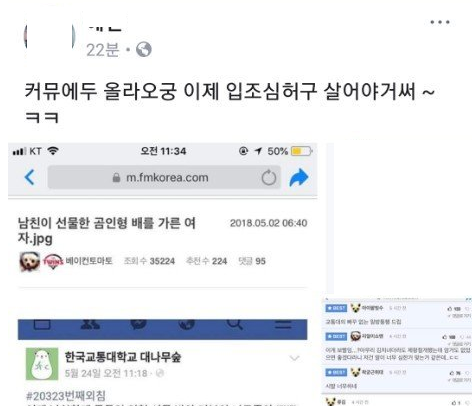Viewport: 472px width, 406px height.
Task: Select the news feed icon in blue bar
Action: [42, 324]
